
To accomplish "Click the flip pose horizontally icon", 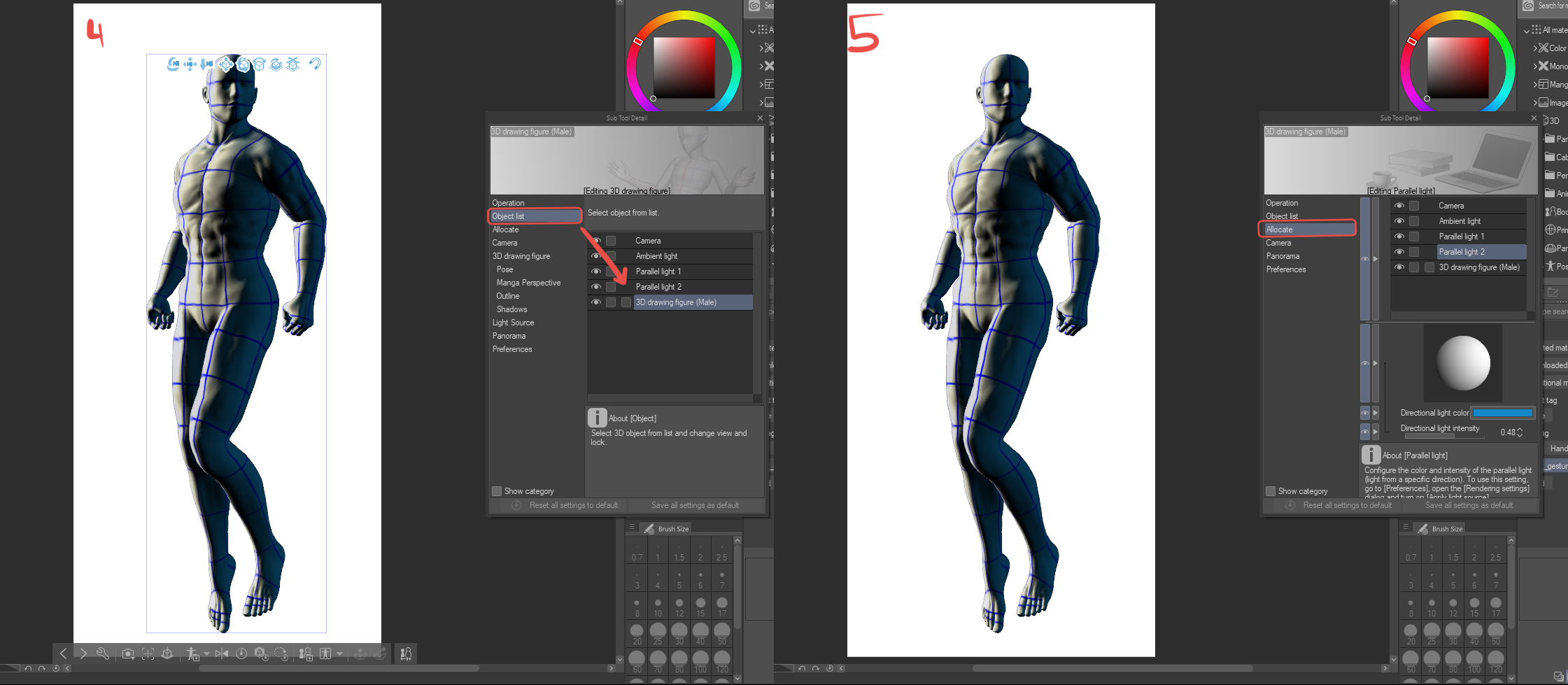I will [222, 654].
